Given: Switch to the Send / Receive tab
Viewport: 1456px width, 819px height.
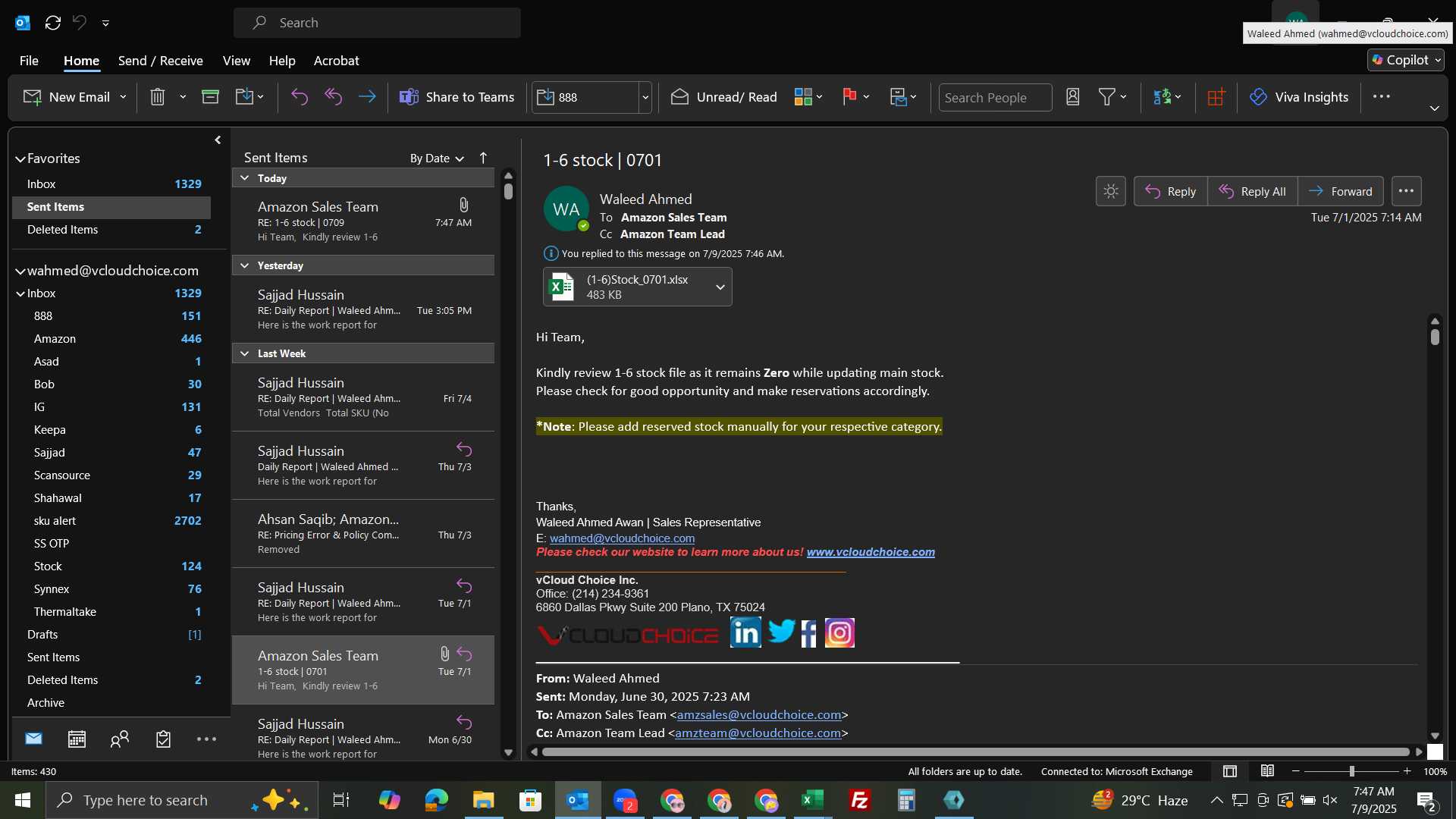Looking at the screenshot, I should point(160,61).
